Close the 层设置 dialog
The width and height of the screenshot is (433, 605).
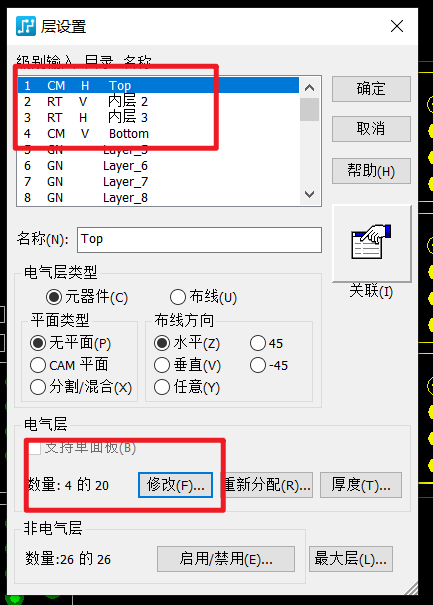tap(397, 26)
